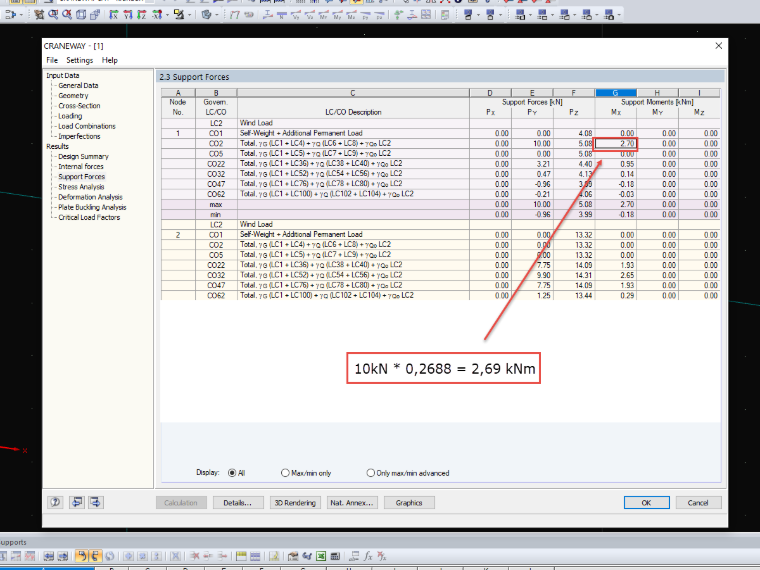This screenshot has width=760, height=570.
Task: Click the highlighted undo arrow icon in the table toolbar
Action: [x=81, y=556]
